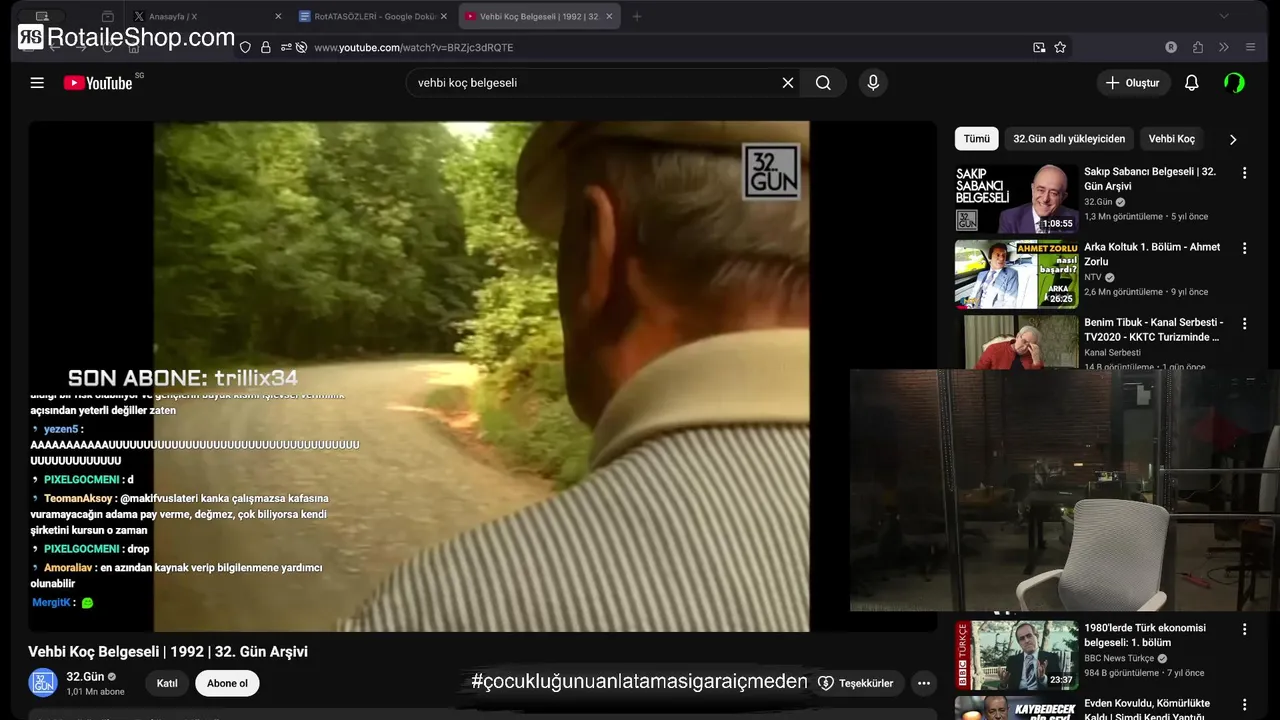This screenshot has width=1280, height=720.
Task: Open browser extensions puzzle icon
Action: pos(1198,47)
